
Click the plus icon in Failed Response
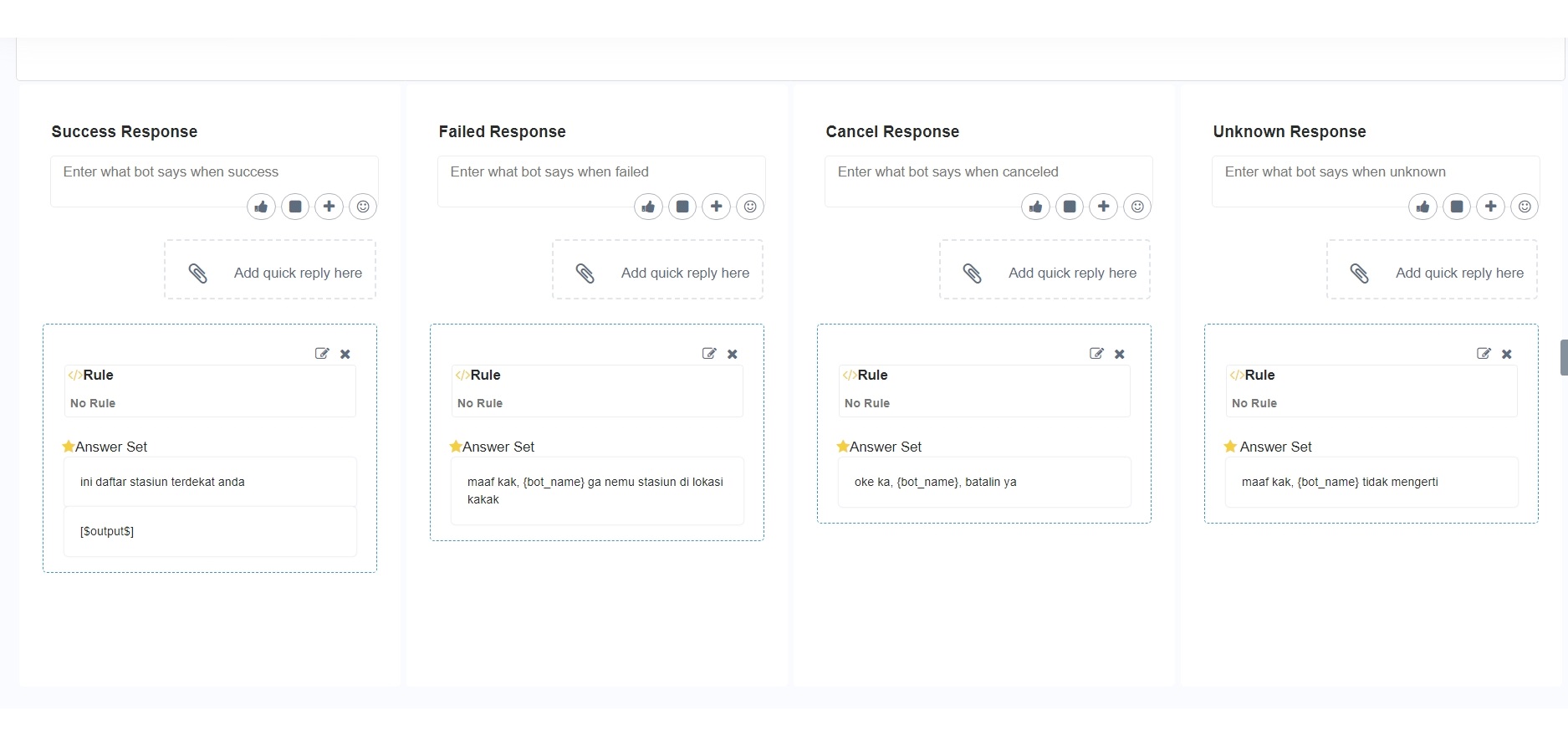click(716, 207)
